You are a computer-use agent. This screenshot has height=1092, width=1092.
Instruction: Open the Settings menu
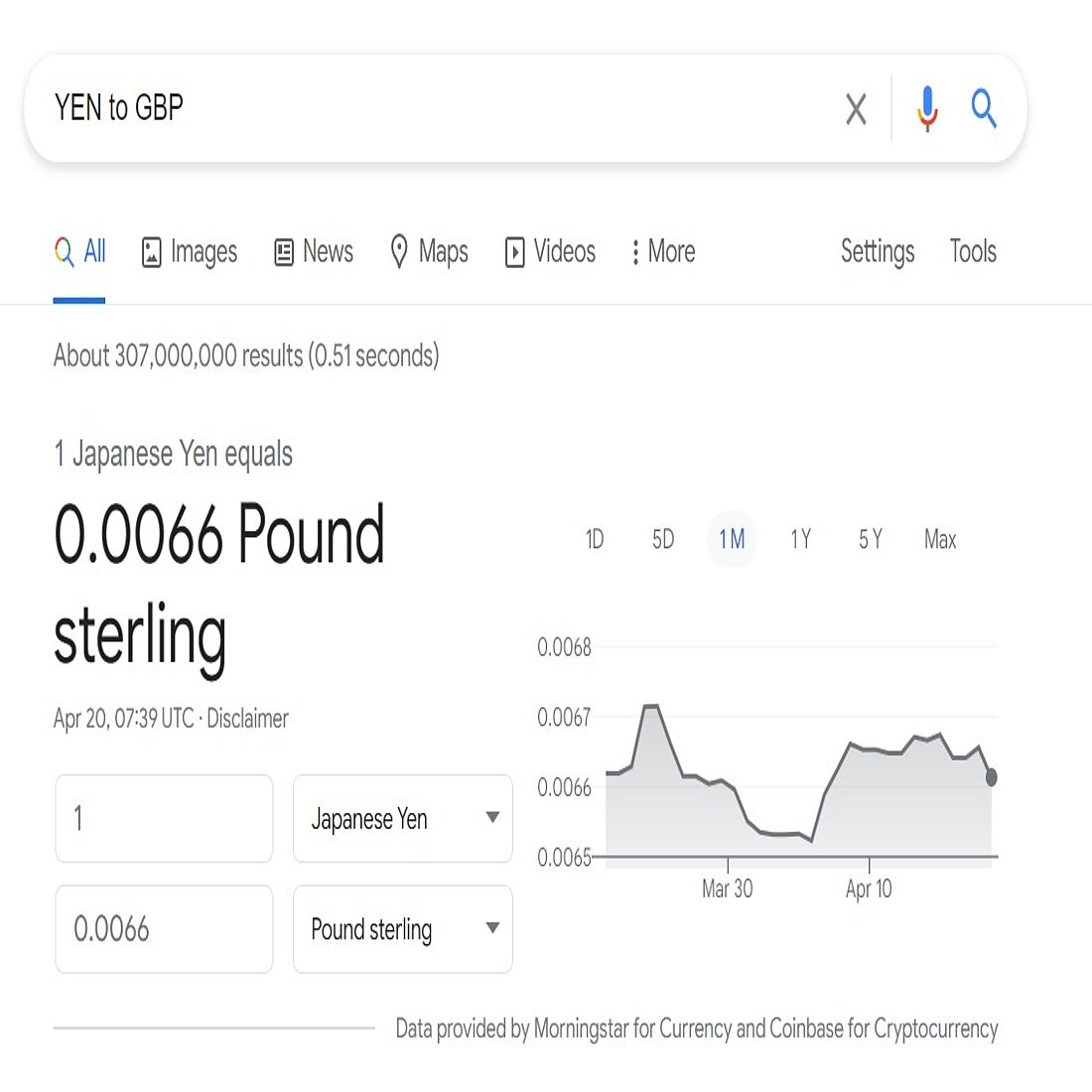(877, 251)
